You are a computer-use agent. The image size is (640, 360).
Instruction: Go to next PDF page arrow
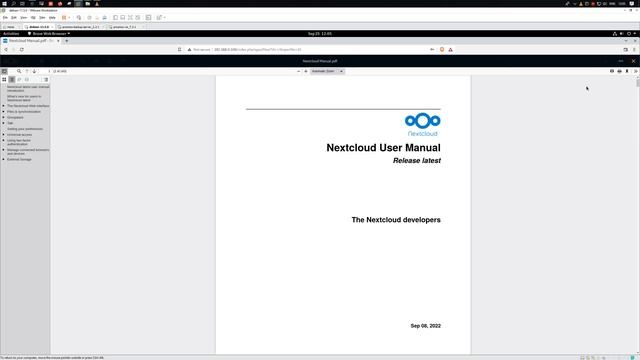[x=34, y=71]
